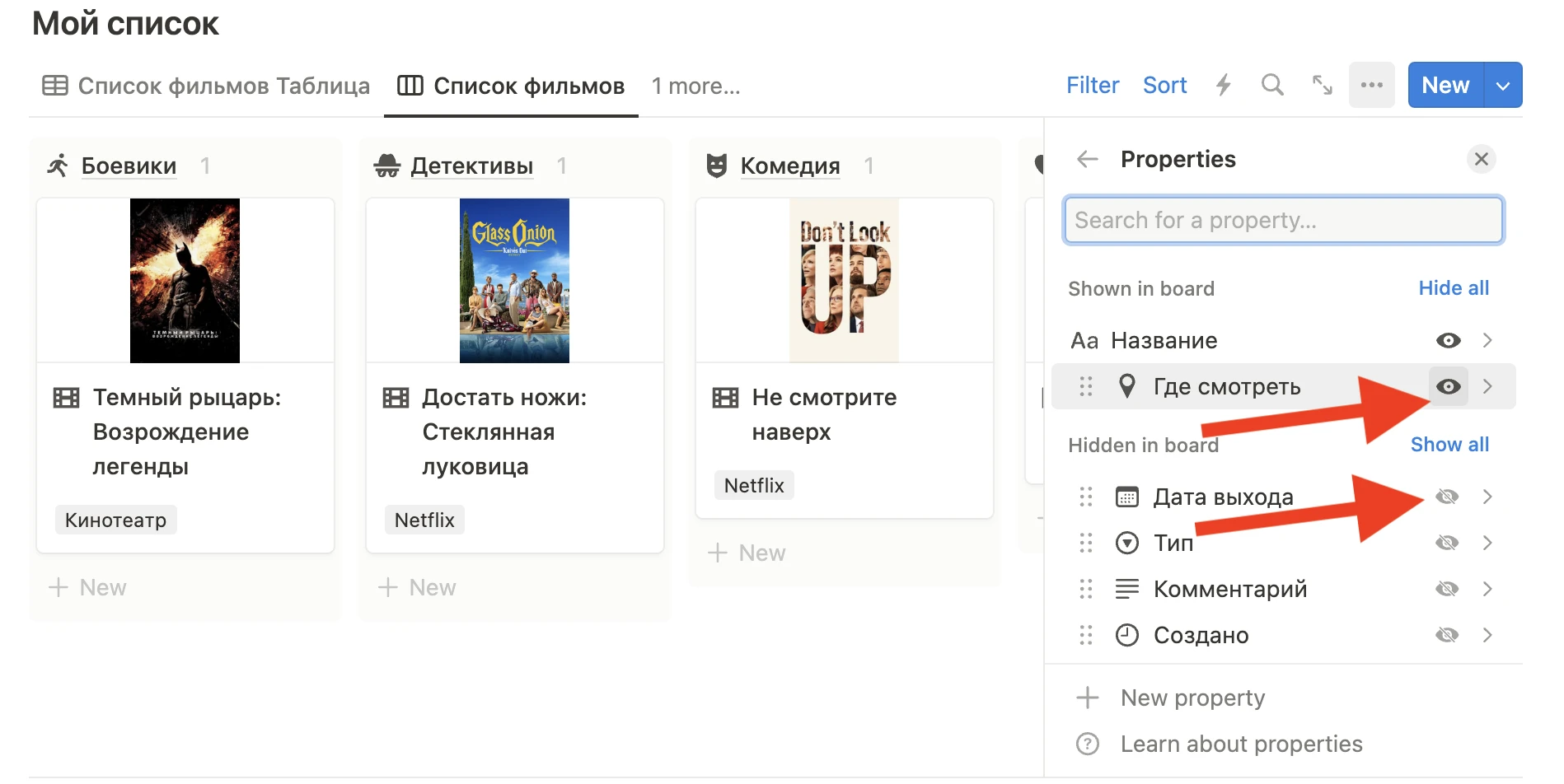
Task: Show the Тип property on board
Action: 1447,543
